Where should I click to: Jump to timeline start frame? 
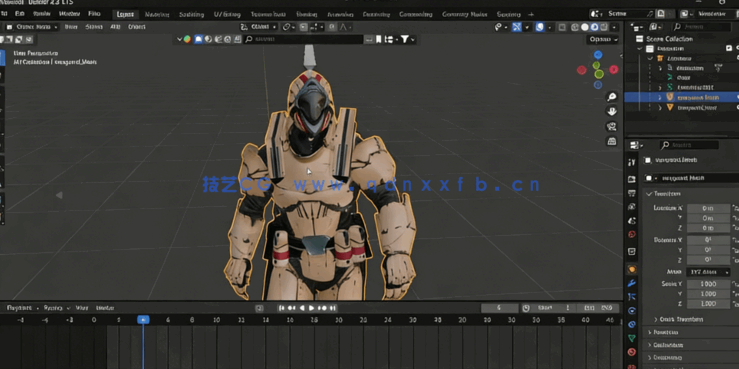pyautogui.click(x=281, y=308)
